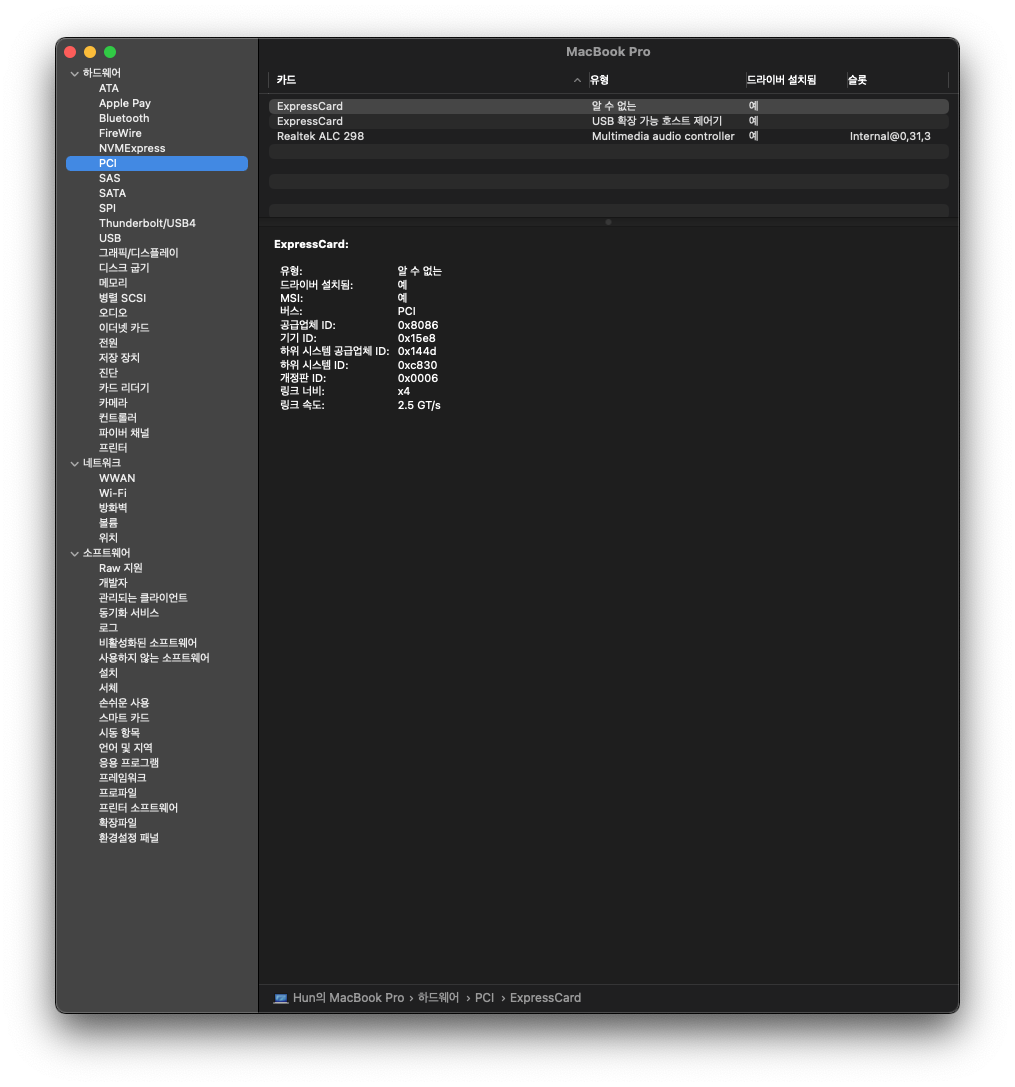The width and height of the screenshot is (1015, 1087).
Task: Select SAS in sidebar
Action: pyautogui.click(x=110, y=178)
